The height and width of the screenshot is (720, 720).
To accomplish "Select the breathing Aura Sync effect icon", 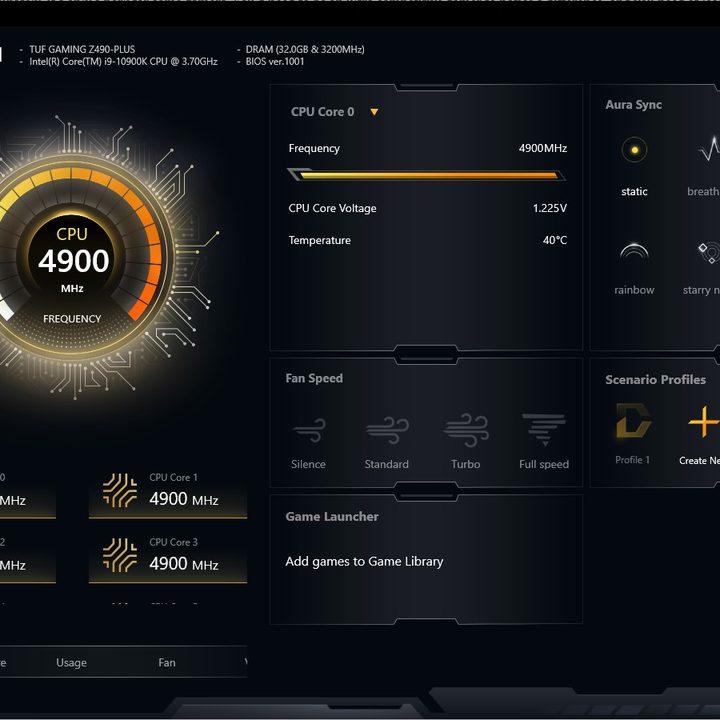I will click(709, 149).
